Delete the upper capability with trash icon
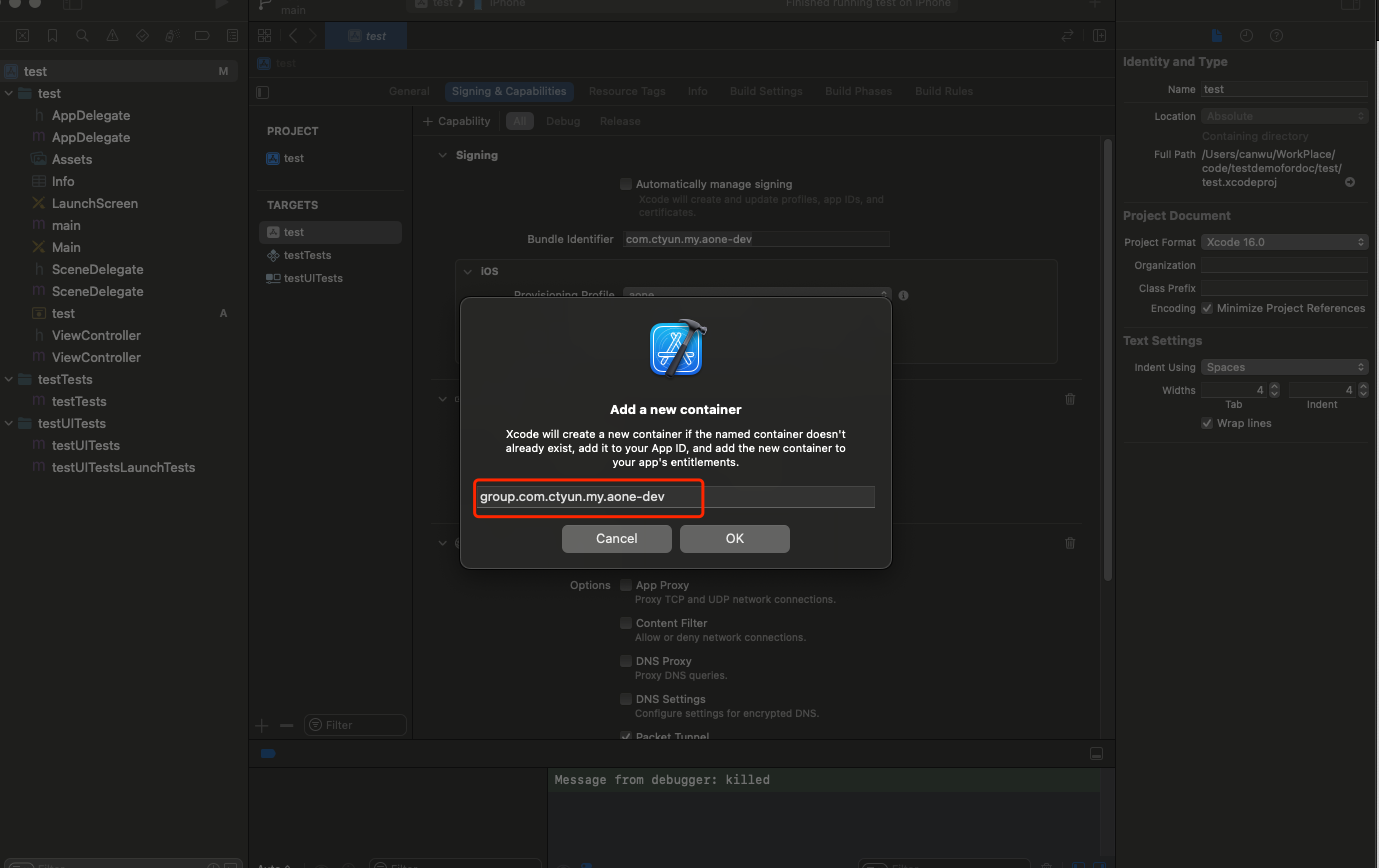The image size is (1379, 868). pos(1070,398)
